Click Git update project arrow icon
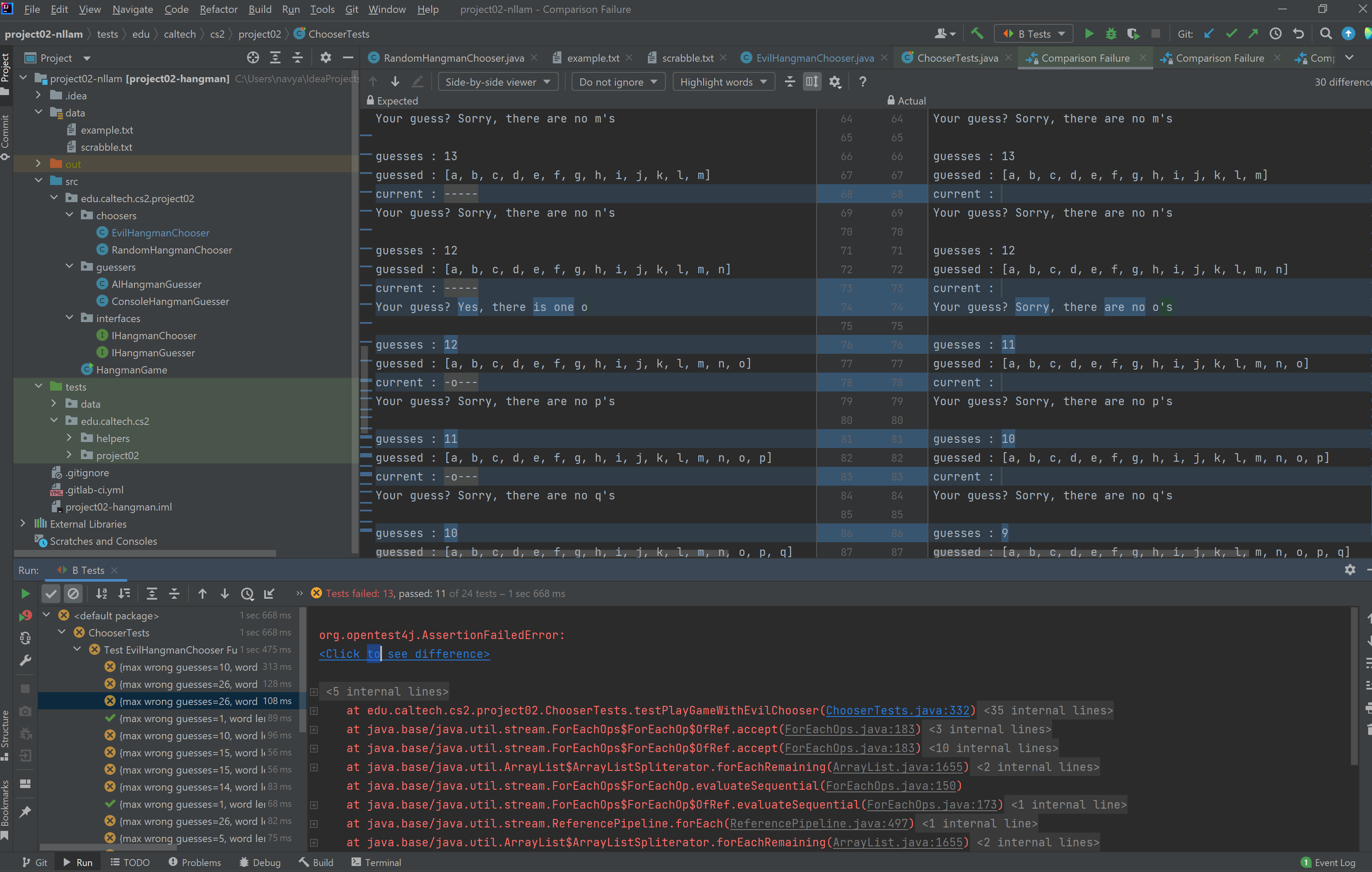The image size is (1372, 872). [x=1208, y=34]
